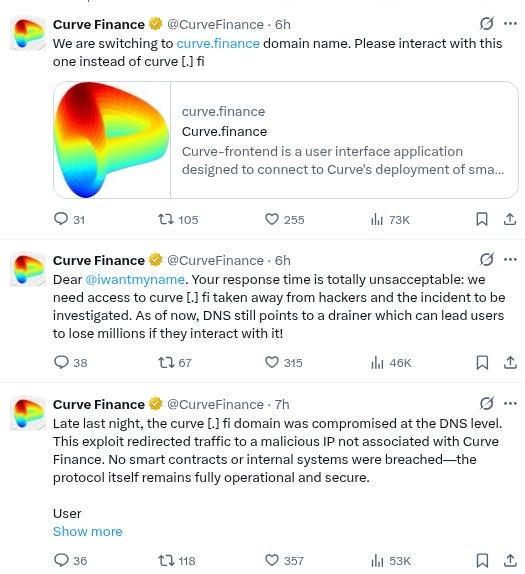View analytics showing 73K views

click(390, 220)
